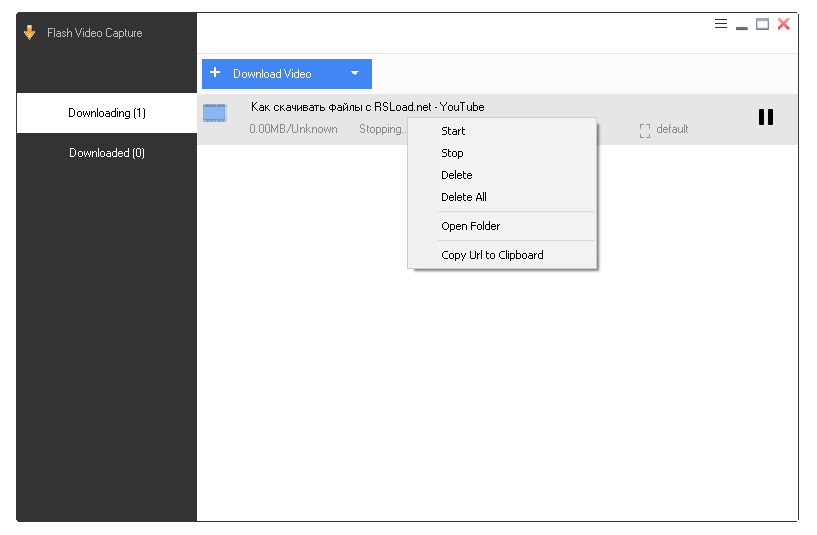Click the plus icon beside Download Video

pyautogui.click(x=215, y=73)
